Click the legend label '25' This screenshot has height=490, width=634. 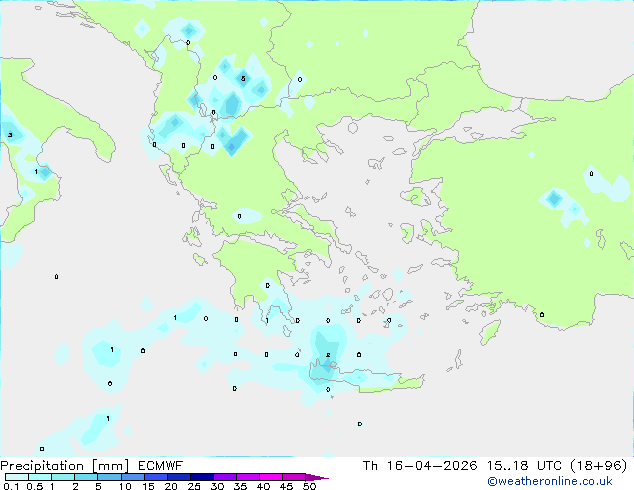[x=194, y=486]
